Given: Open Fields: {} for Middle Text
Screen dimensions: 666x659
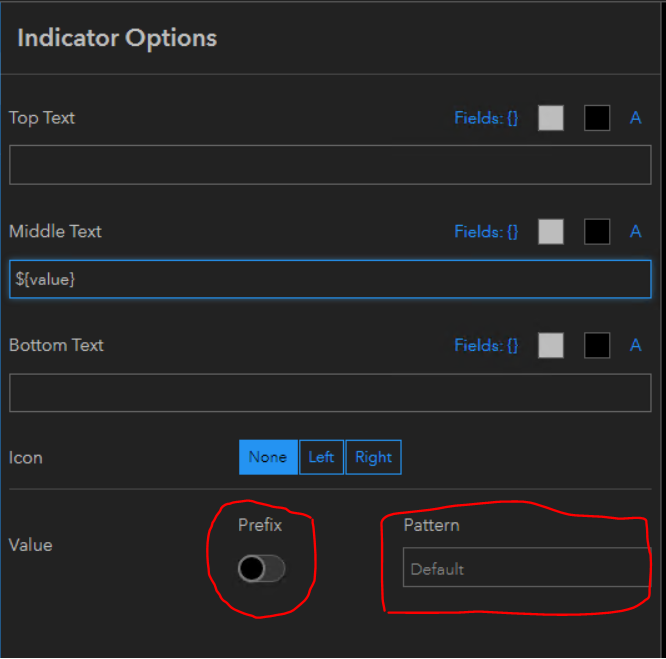Looking at the screenshot, I should (486, 232).
